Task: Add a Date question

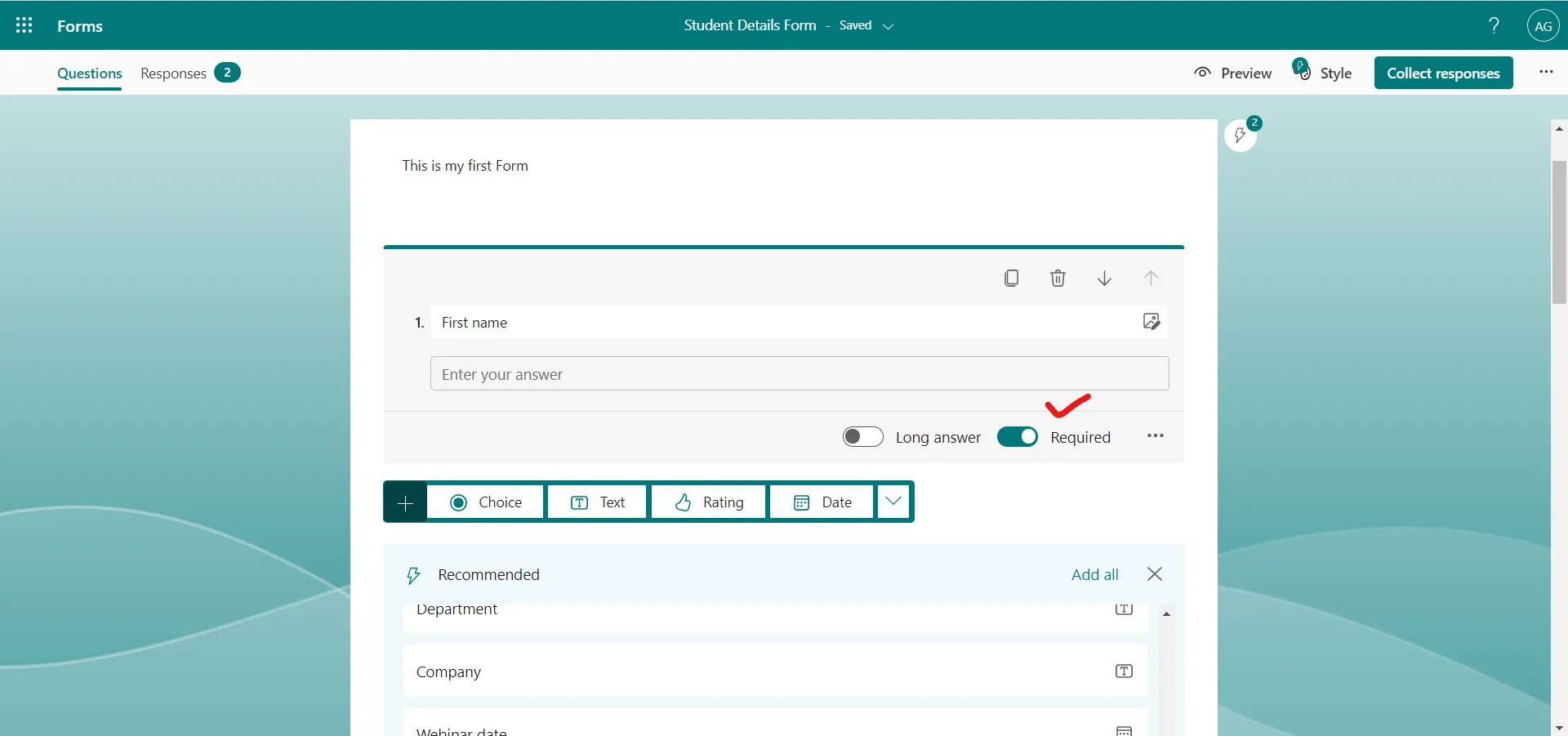Action: click(x=821, y=502)
